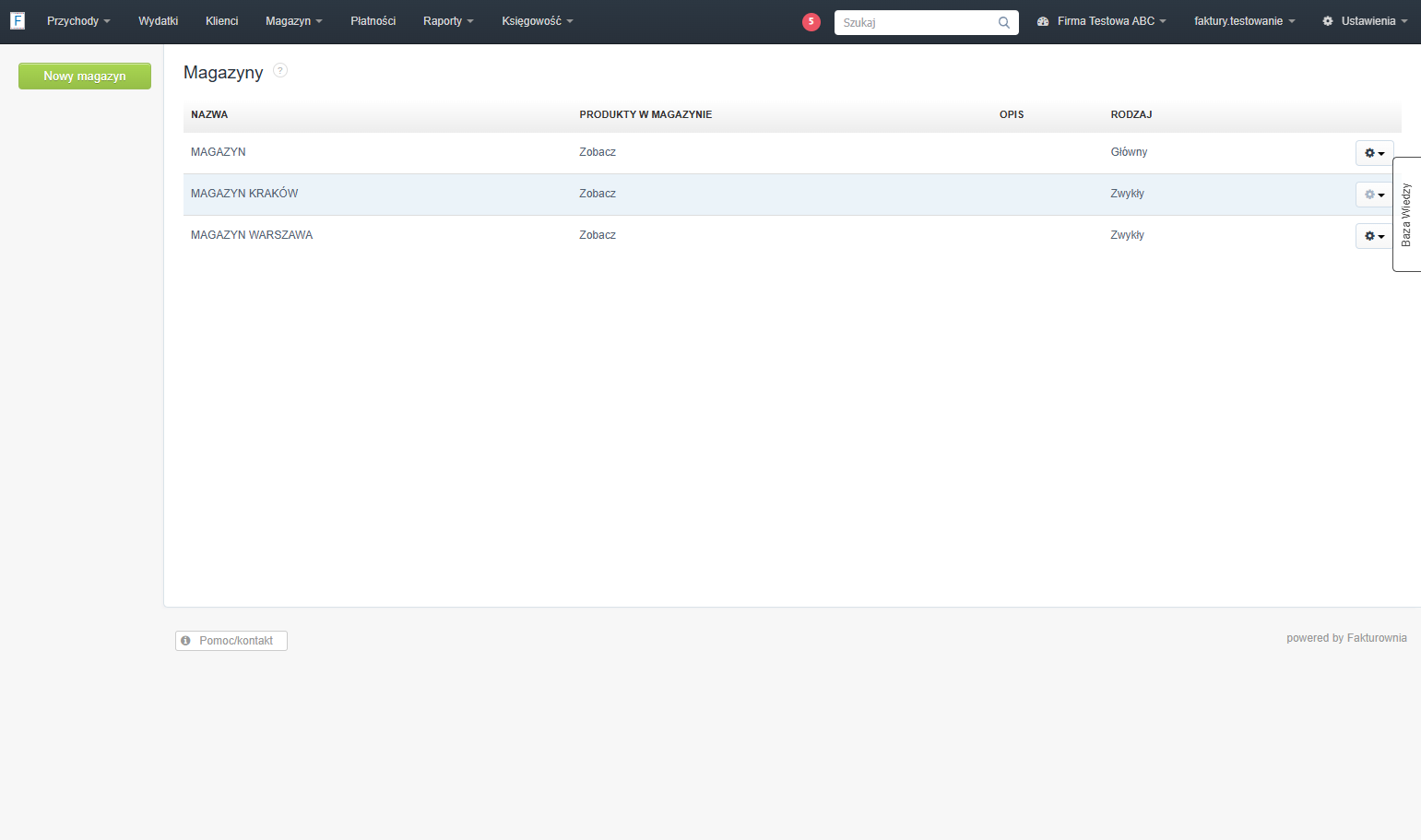Expand the Raporty dropdown menu
The image size is (1421, 840).
(448, 21)
